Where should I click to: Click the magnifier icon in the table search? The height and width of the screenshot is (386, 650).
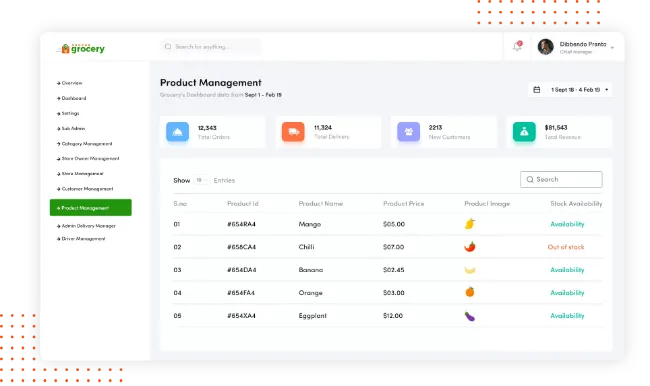click(530, 180)
